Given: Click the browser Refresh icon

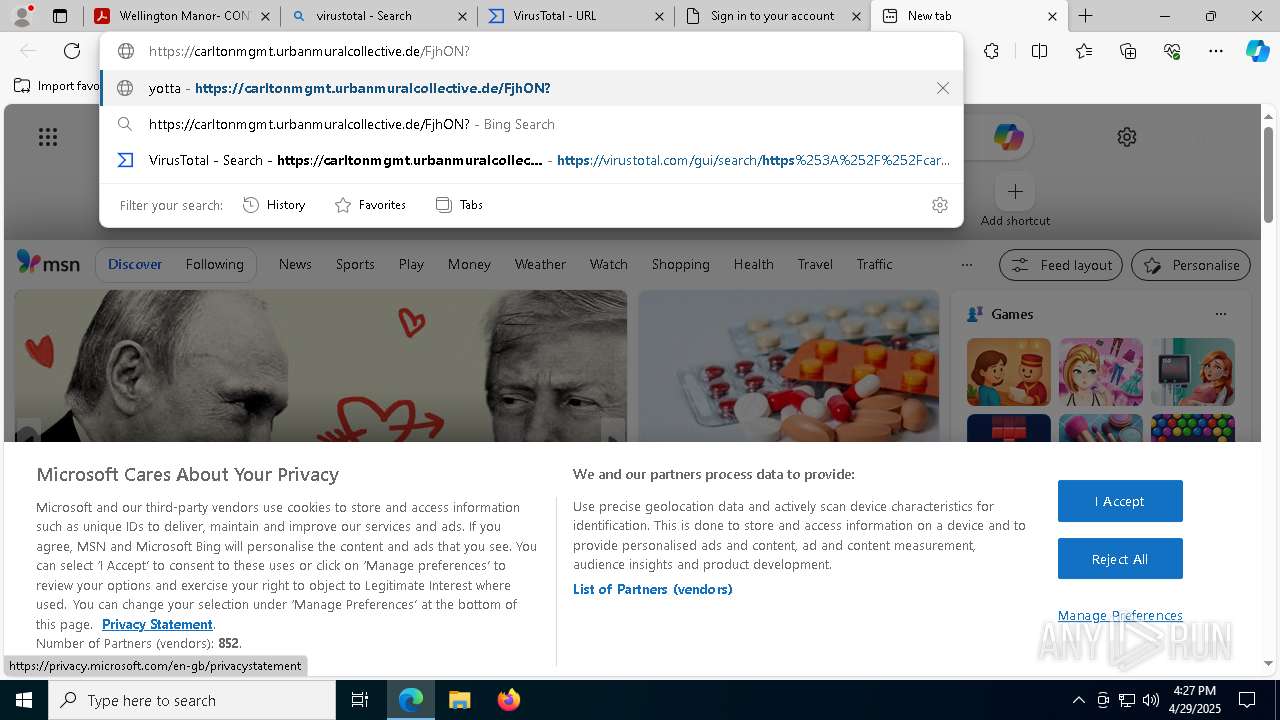Looking at the screenshot, I should click(x=72, y=51).
